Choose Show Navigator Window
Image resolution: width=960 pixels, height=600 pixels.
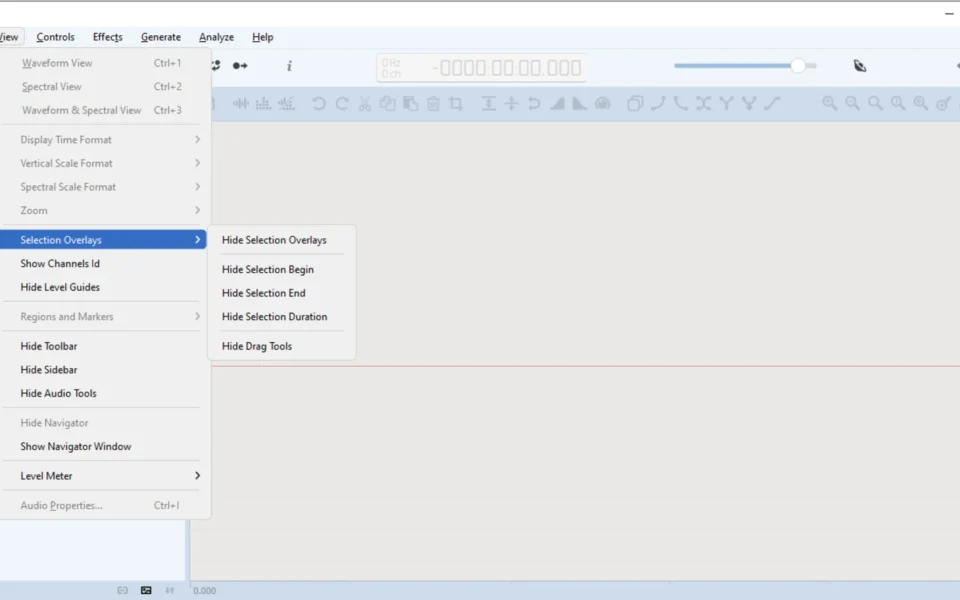pos(103,446)
